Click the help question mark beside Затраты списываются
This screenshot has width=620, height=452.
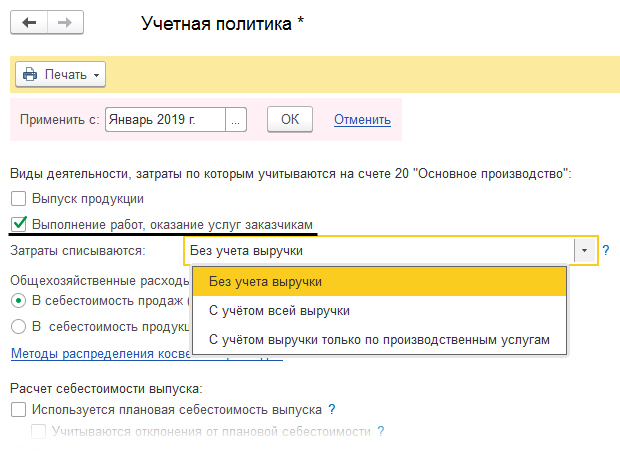point(605,251)
